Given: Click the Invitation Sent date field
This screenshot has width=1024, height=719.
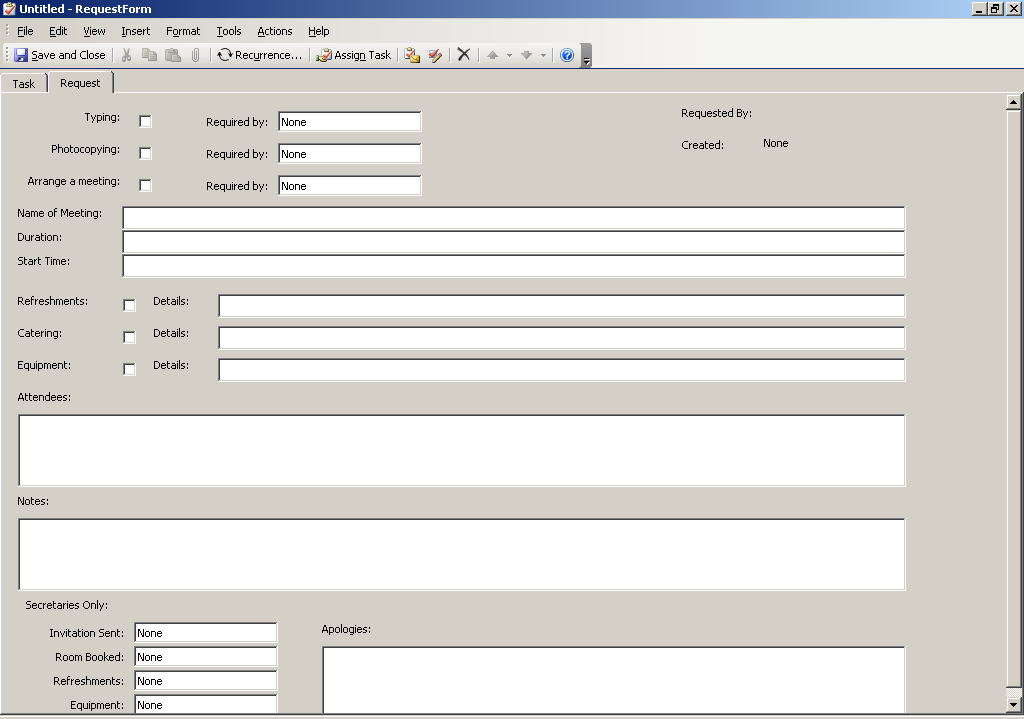Looking at the screenshot, I should [x=205, y=633].
